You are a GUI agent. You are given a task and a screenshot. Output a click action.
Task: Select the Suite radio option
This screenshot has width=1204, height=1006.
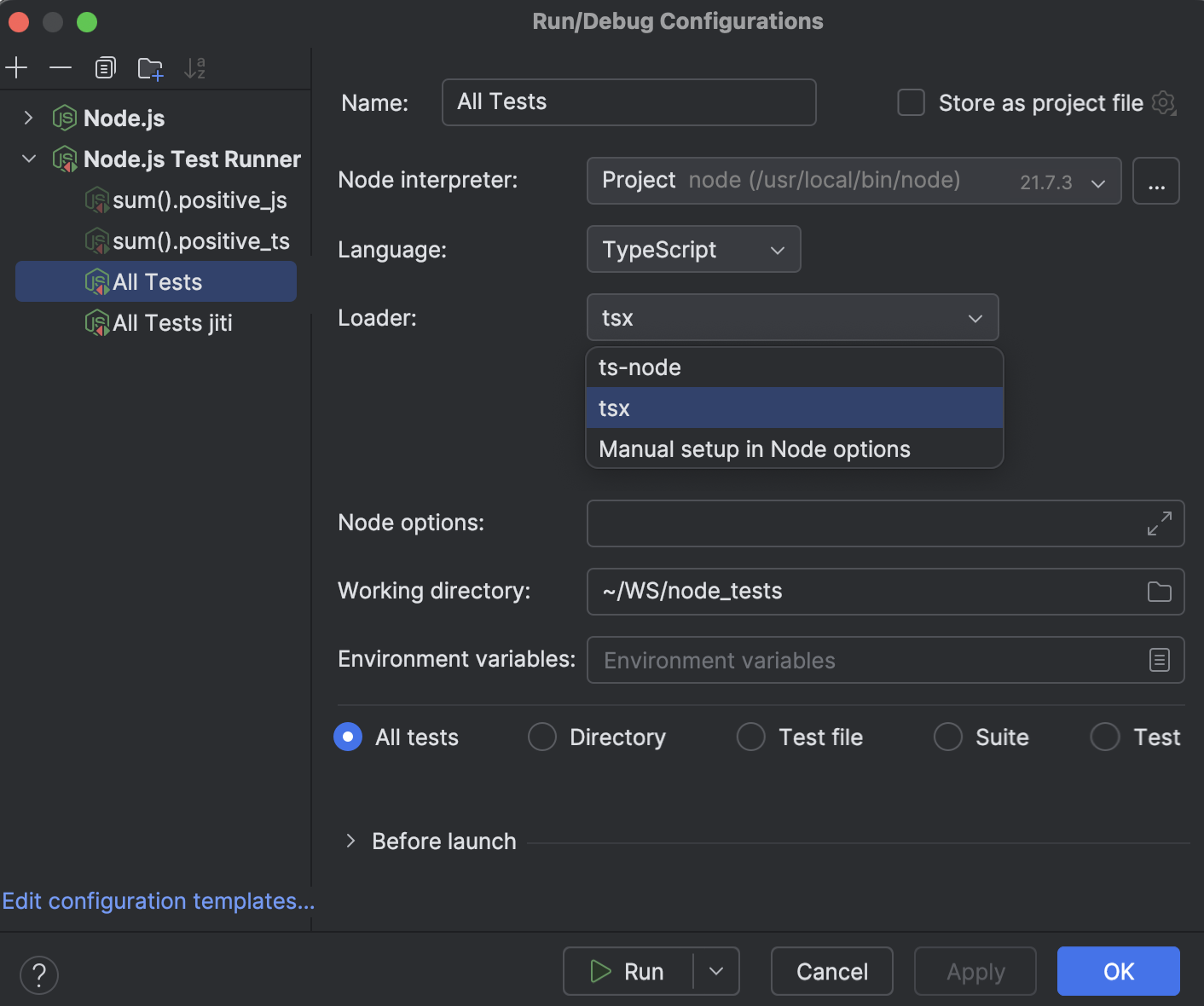pyautogui.click(x=948, y=737)
